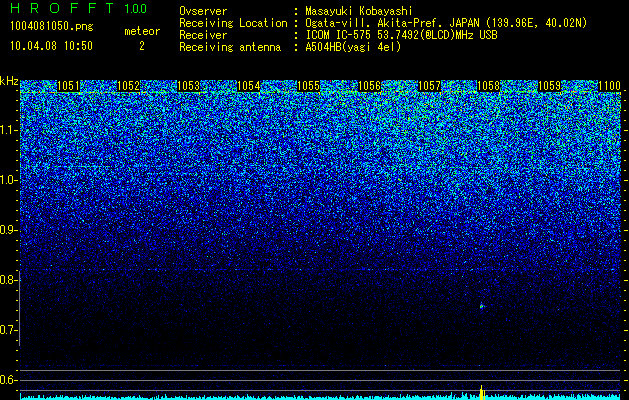Click the 1054 time marker

point(249,86)
